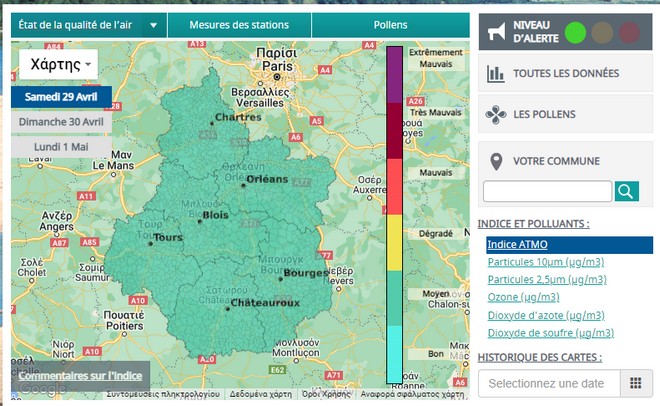Open the Selectionnez une date field
The image size is (660, 406).
pos(548,384)
